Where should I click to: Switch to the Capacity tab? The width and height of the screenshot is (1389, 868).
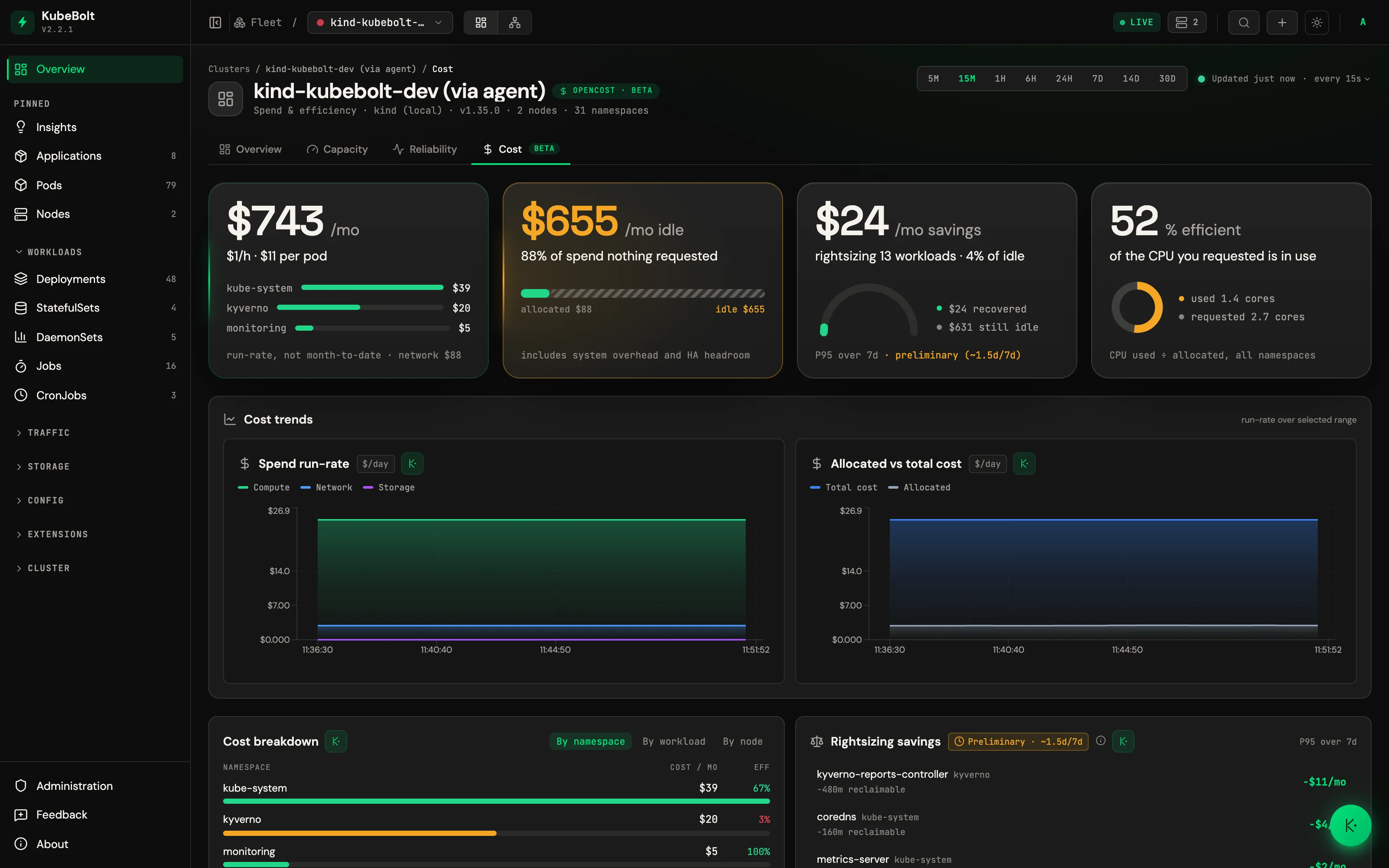click(x=337, y=149)
